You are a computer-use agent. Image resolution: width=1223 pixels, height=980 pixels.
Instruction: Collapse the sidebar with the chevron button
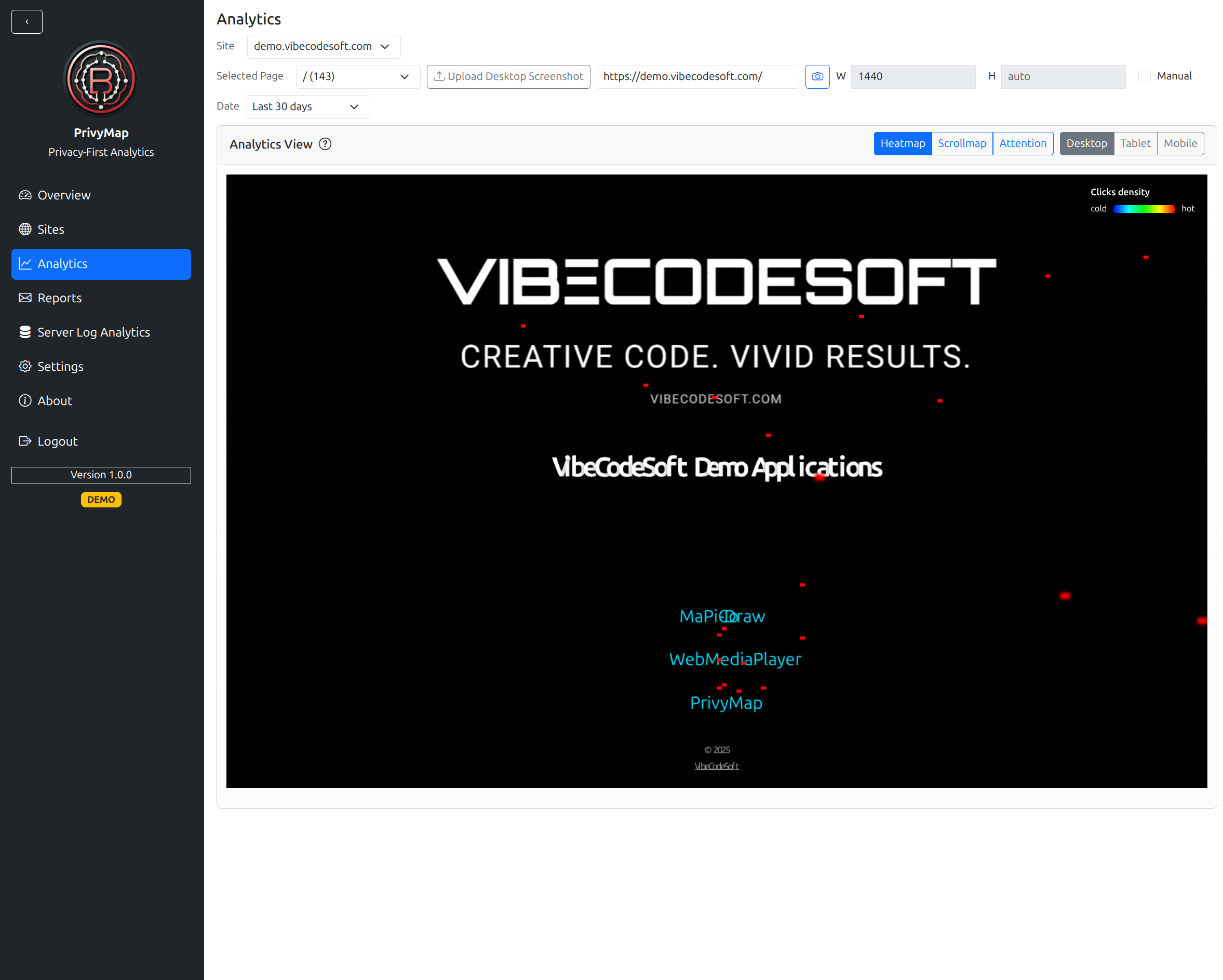pyautogui.click(x=26, y=21)
